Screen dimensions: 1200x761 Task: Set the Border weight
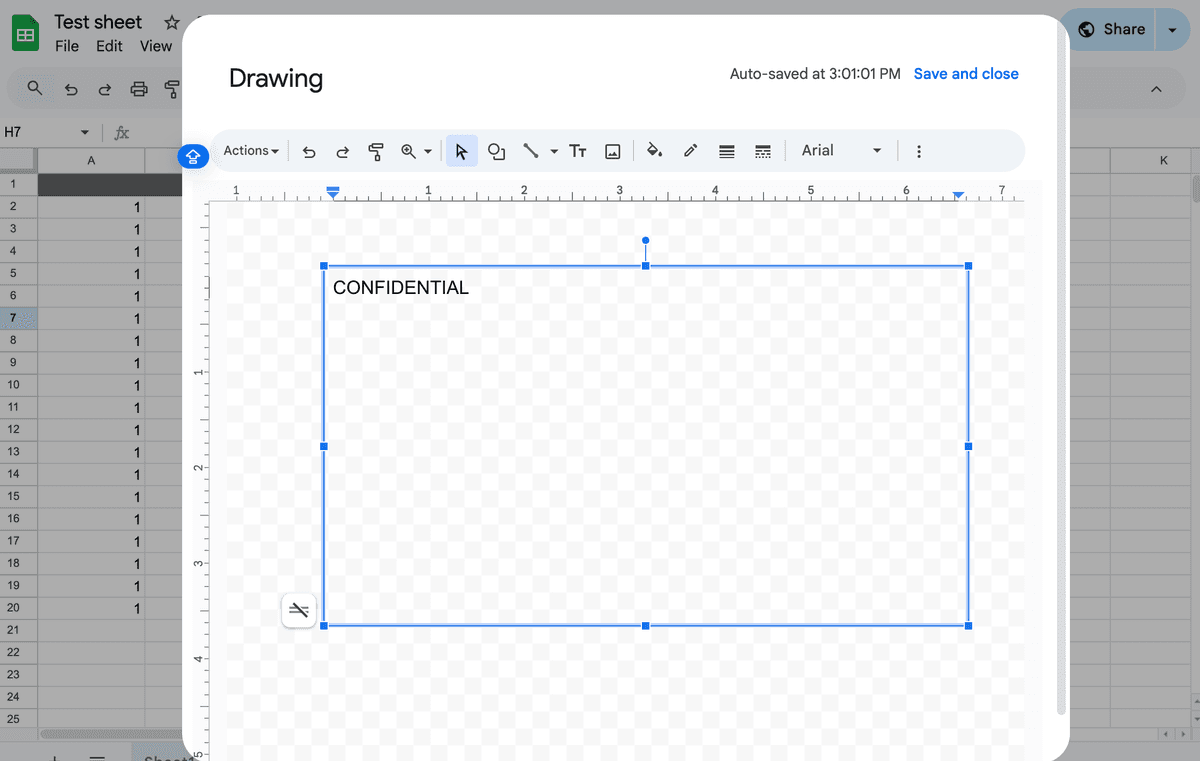point(726,151)
